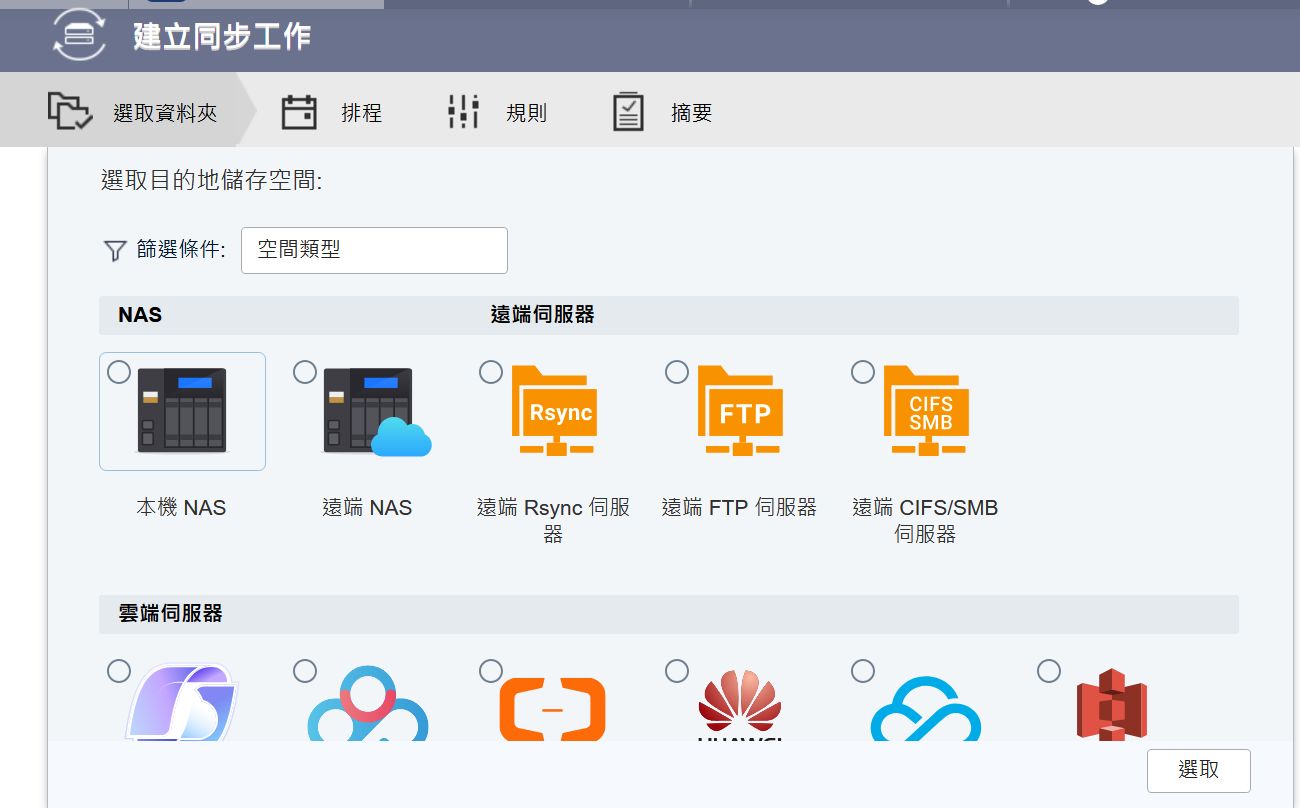The image size is (1300, 808).
Task: Click the sync job app icon in header
Action: (x=78, y=34)
